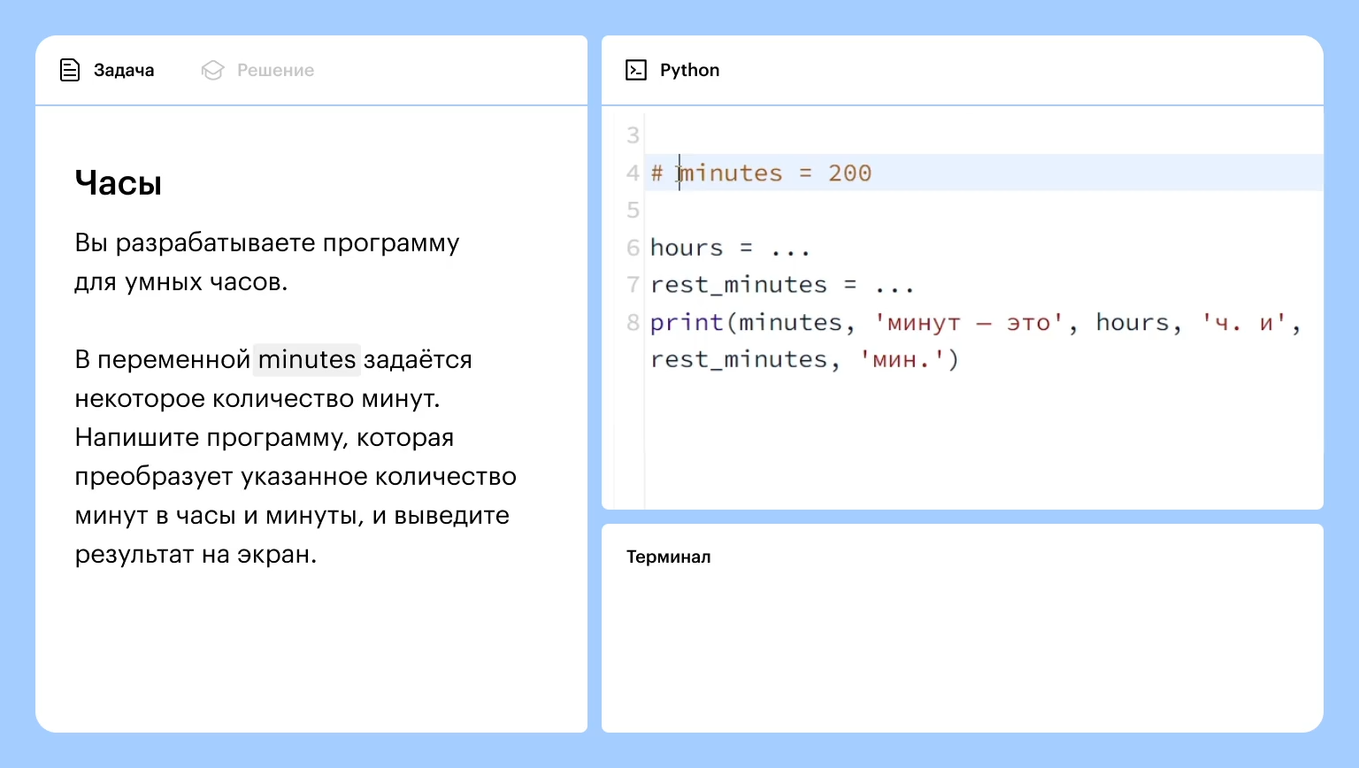Viewport: 1359px width, 768px height.
Task: Click the string 'мин.' in the print call
Action: (x=901, y=358)
